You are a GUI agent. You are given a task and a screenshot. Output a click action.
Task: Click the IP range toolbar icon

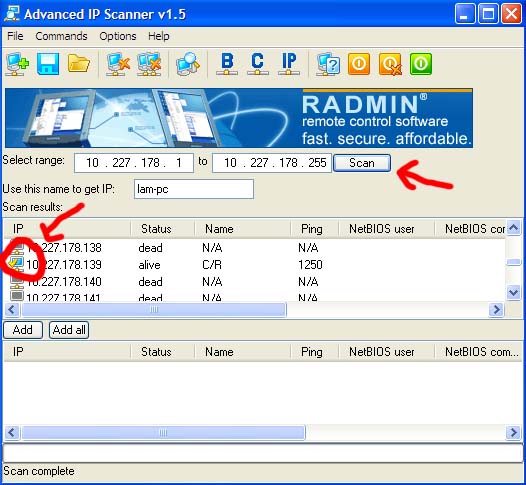coord(288,64)
